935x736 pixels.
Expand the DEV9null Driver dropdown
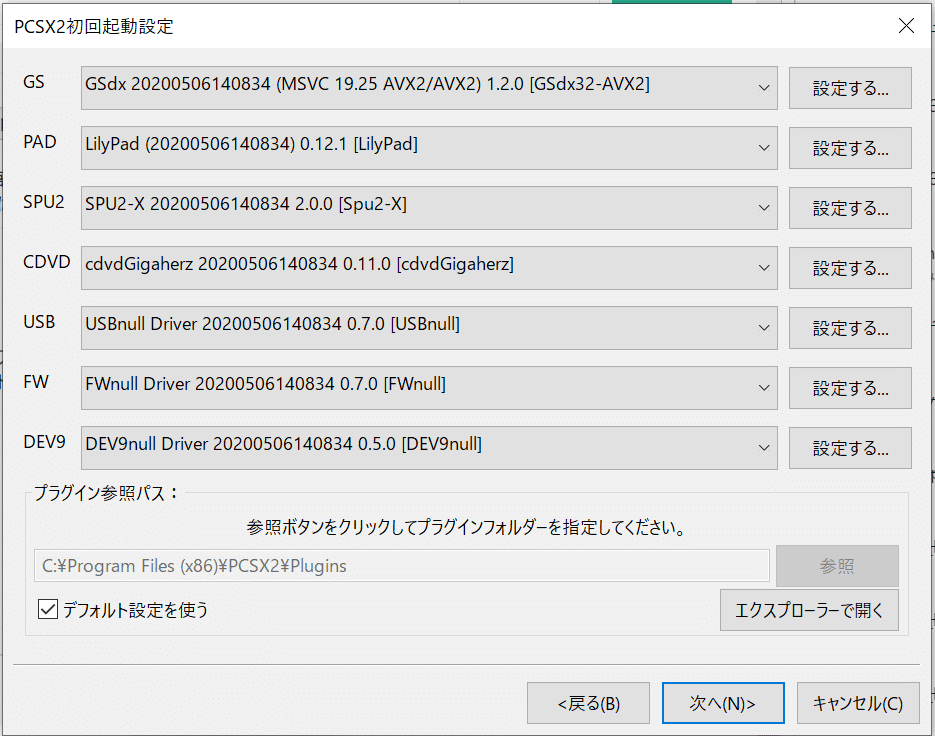[429, 448]
